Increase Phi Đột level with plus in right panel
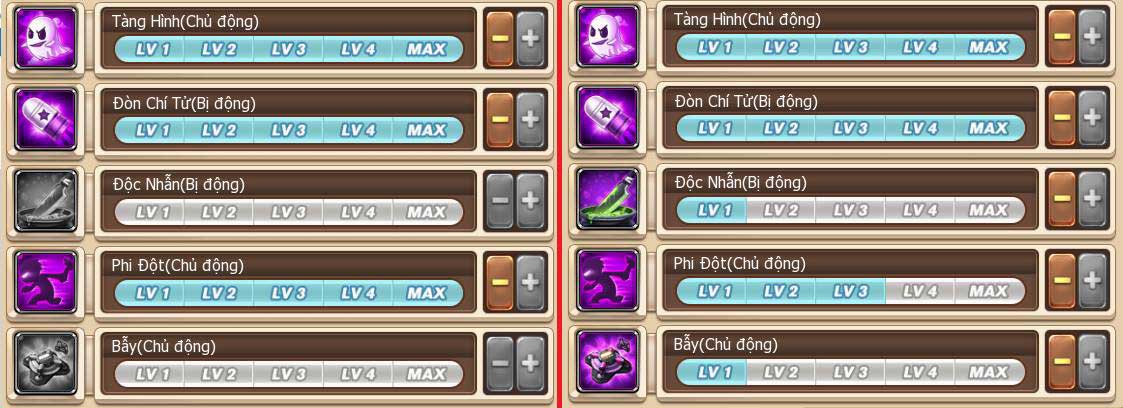The height and width of the screenshot is (408, 1123). pyautogui.click(x=1092, y=281)
